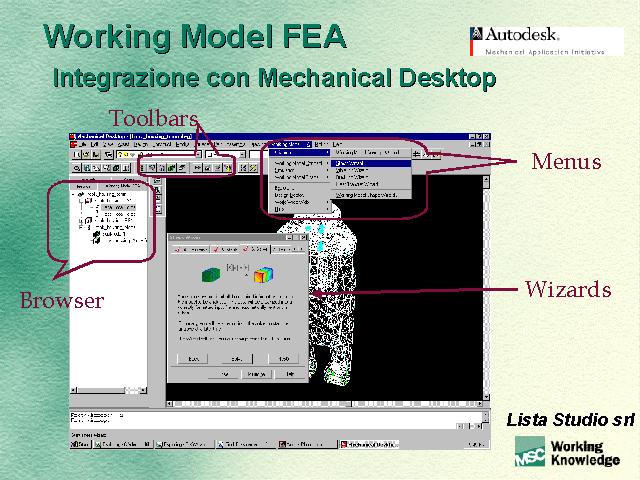This screenshot has width=640, height=480.
Task: Click the browser panel's horizontal scrollbar right arrow
Action: pos(143,390)
